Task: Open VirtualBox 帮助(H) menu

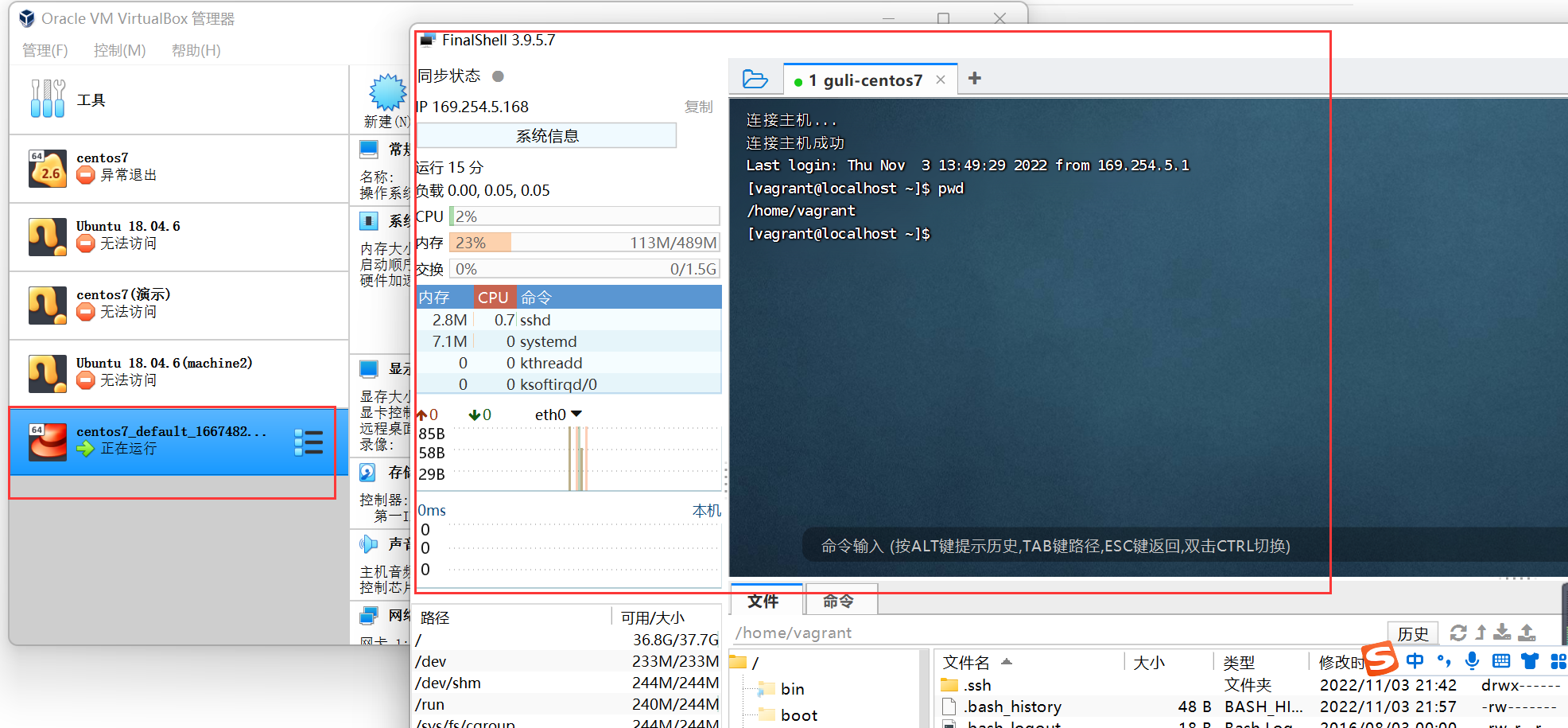Action: (196, 50)
